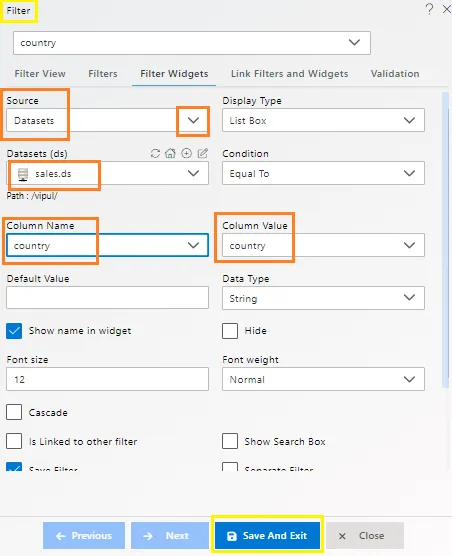This screenshot has height=556, width=452.
Task: Enable the Hide checkbox
Action: [230, 331]
